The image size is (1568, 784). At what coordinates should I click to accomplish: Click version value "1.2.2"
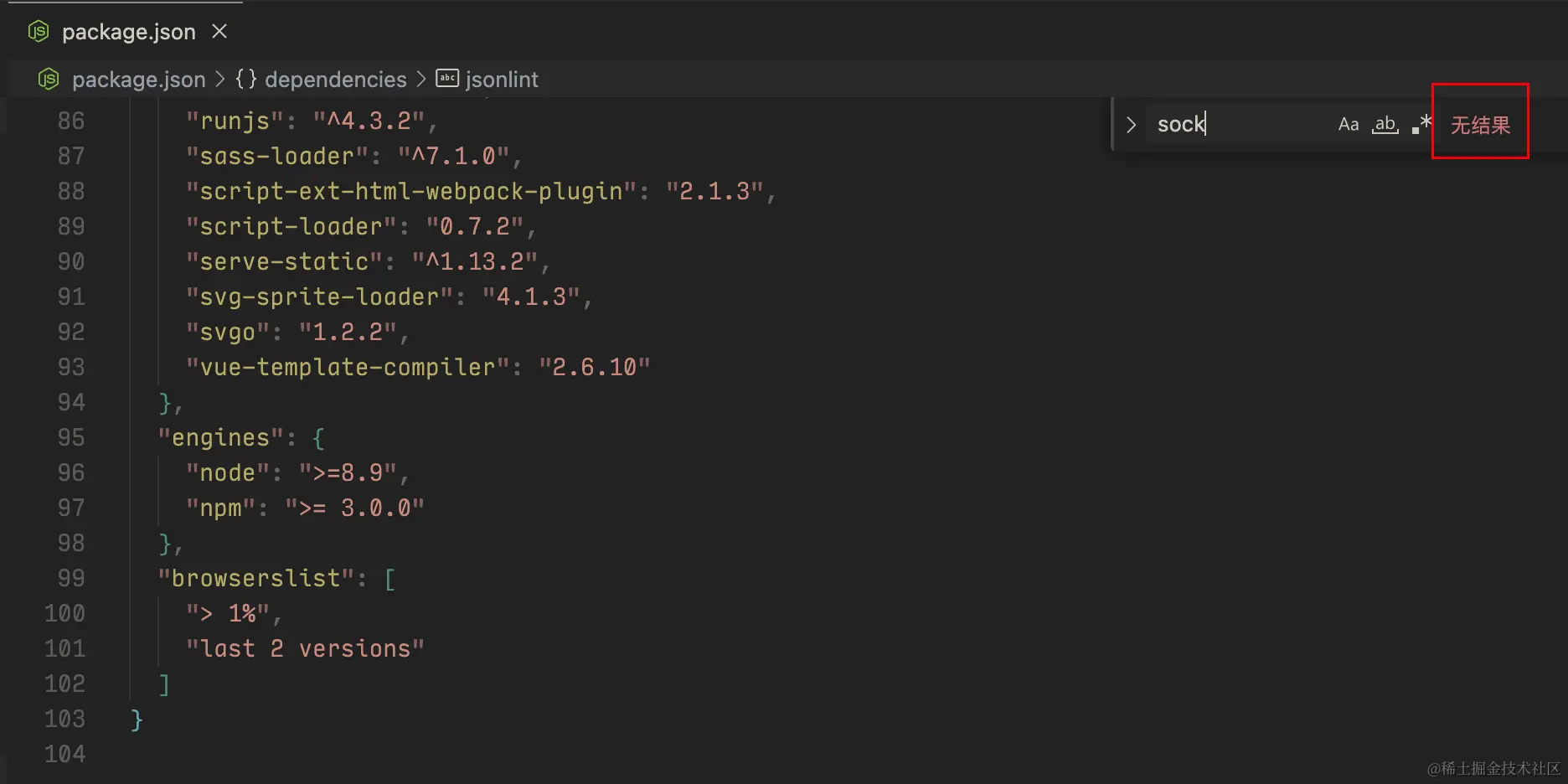coord(348,333)
